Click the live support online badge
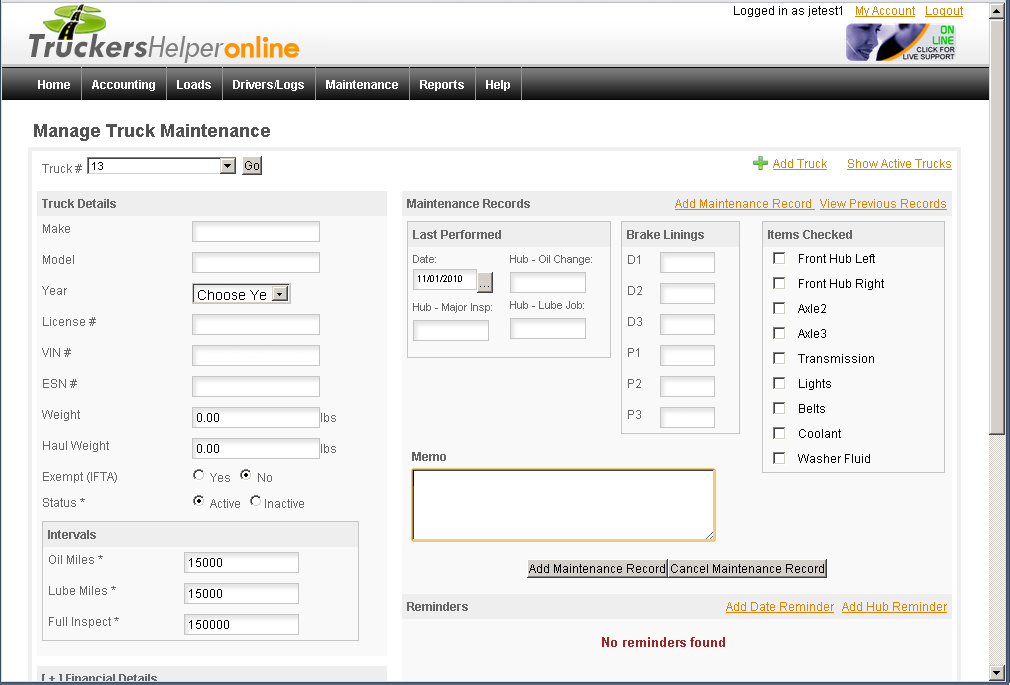The width and height of the screenshot is (1010, 685). [901, 42]
